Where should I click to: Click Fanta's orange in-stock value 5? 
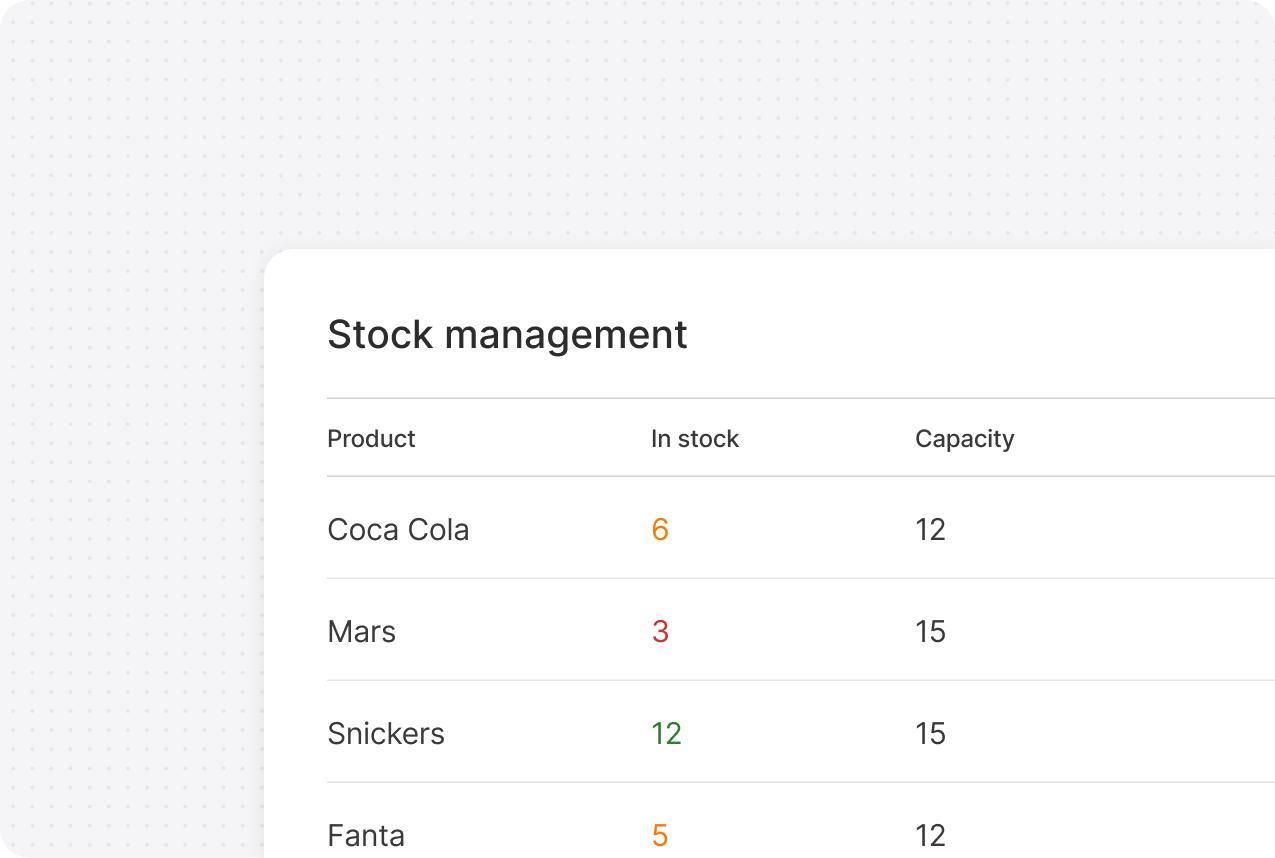[660, 835]
